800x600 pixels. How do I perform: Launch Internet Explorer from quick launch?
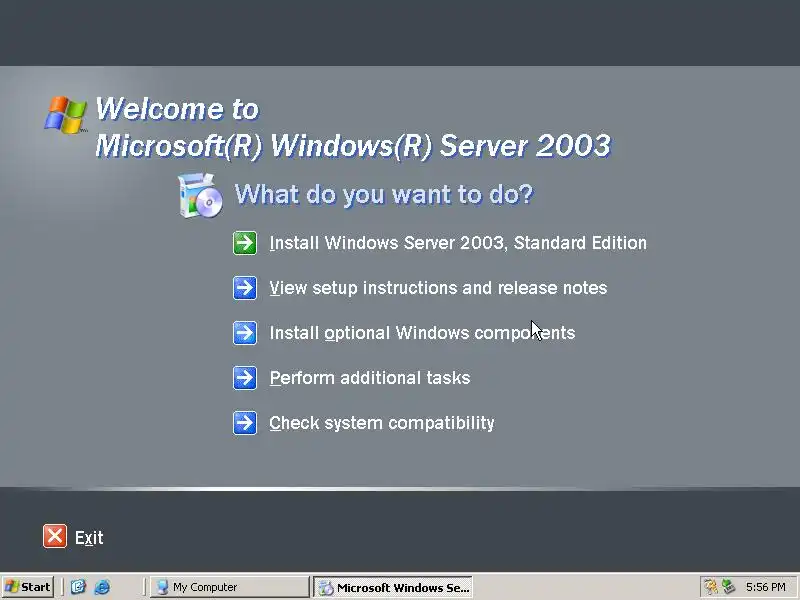click(102, 587)
